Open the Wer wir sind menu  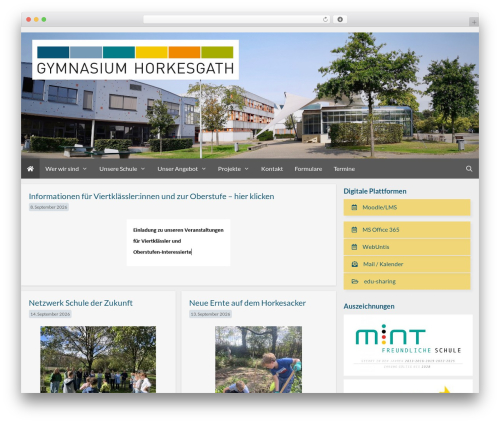click(62, 169)
